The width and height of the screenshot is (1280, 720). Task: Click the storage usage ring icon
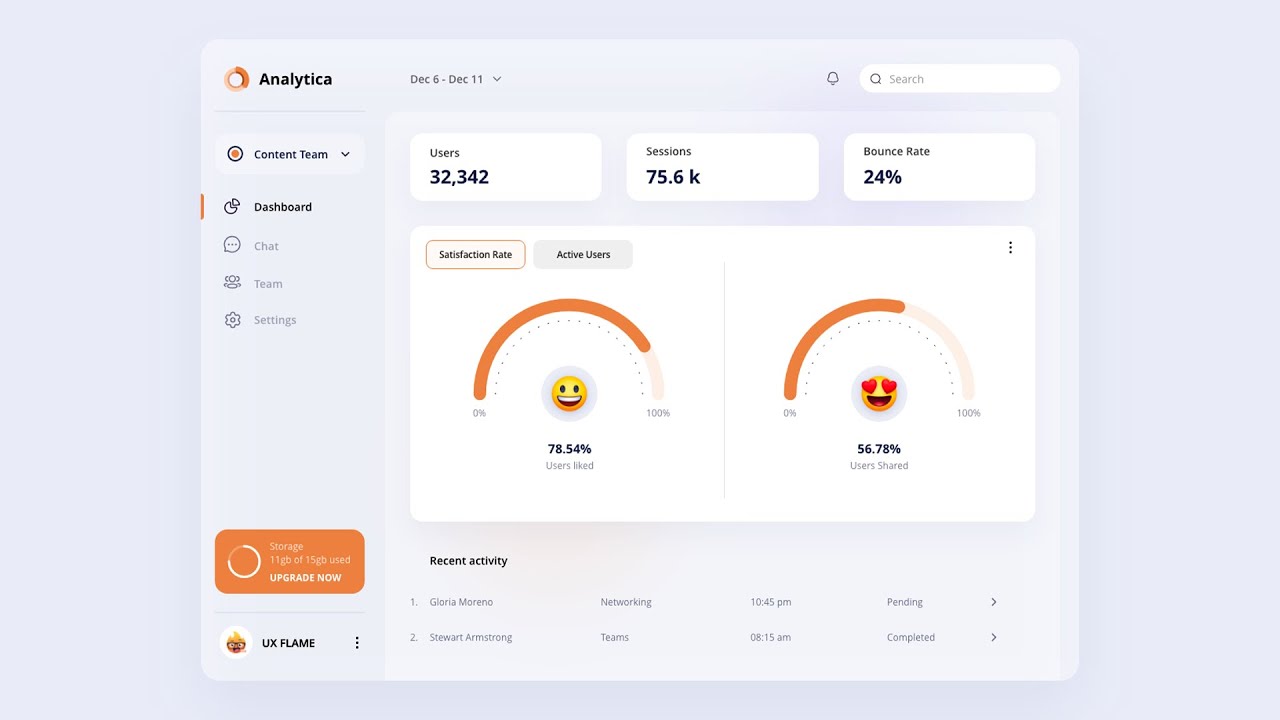click(244, 562)
